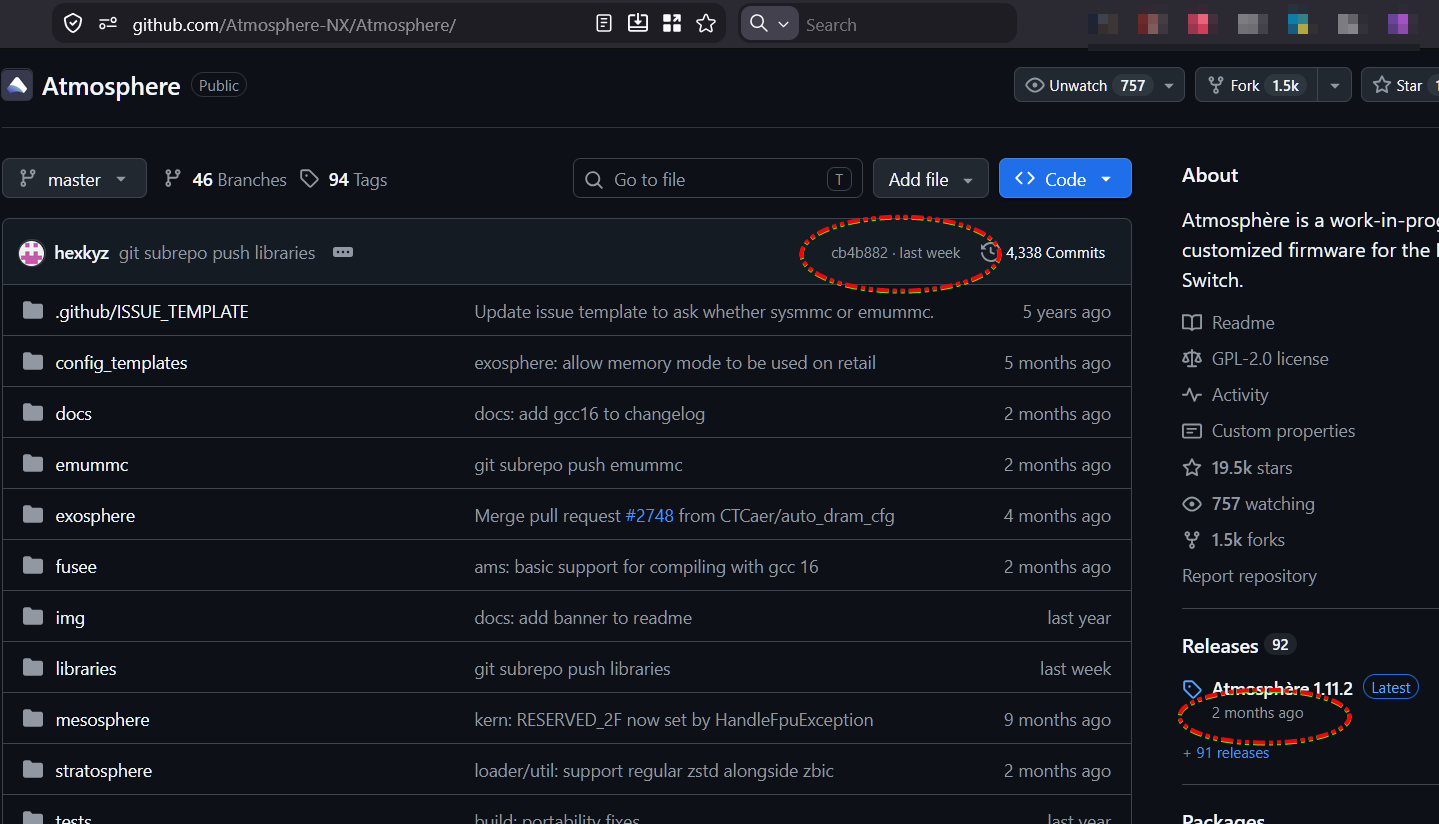The height and width of the screenshot is (824, 1439).
Task: Open commit 'docs: add banner to readme'
Action: 583,618
